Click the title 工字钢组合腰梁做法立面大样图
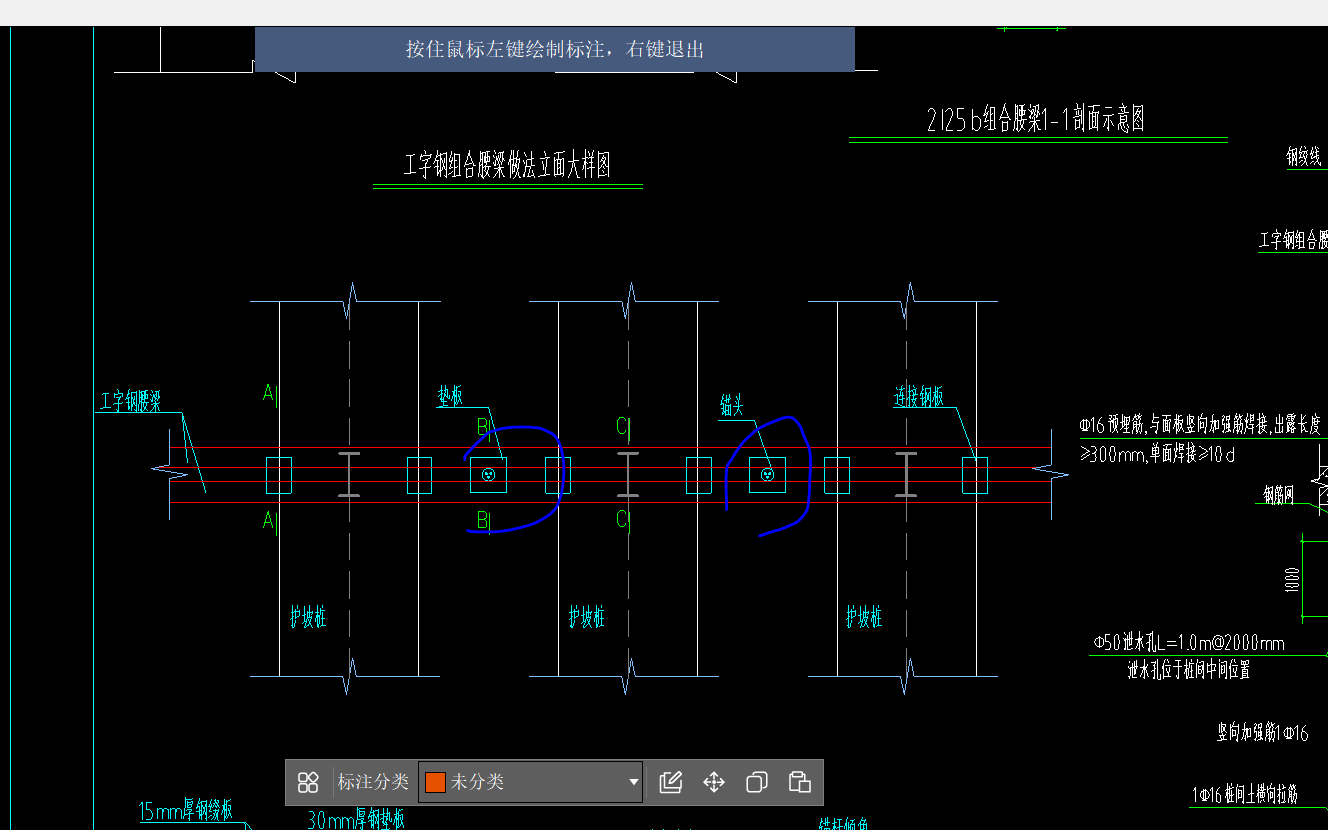 coord(507,165)
